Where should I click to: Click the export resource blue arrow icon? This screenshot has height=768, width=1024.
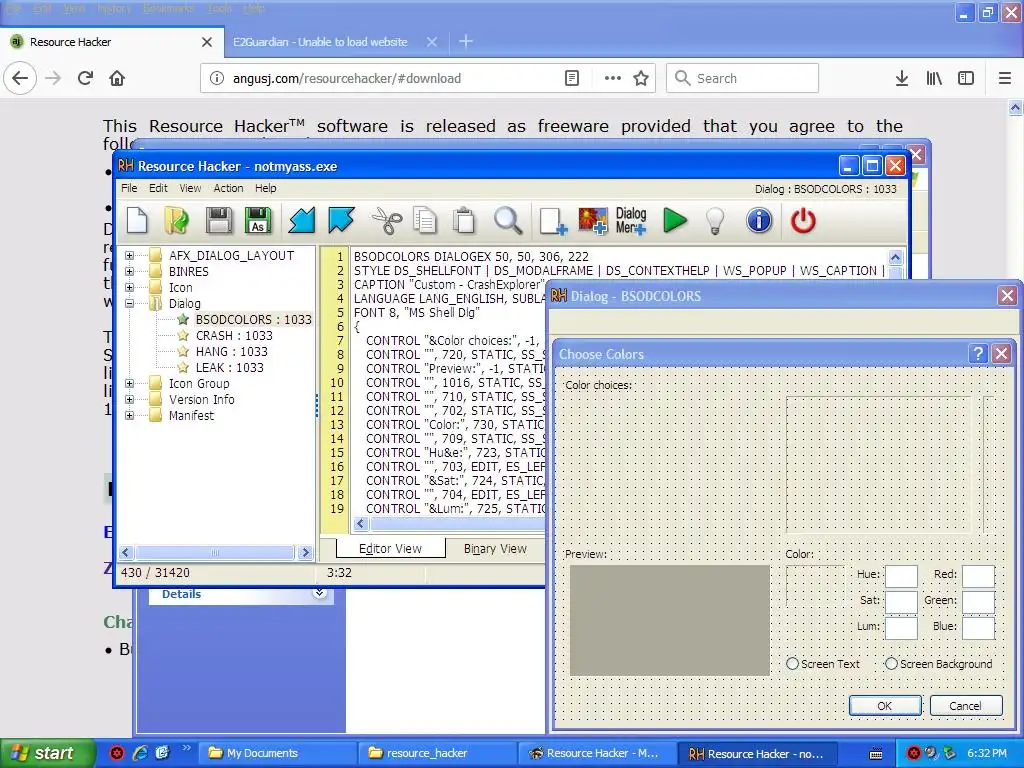[341, 221]
